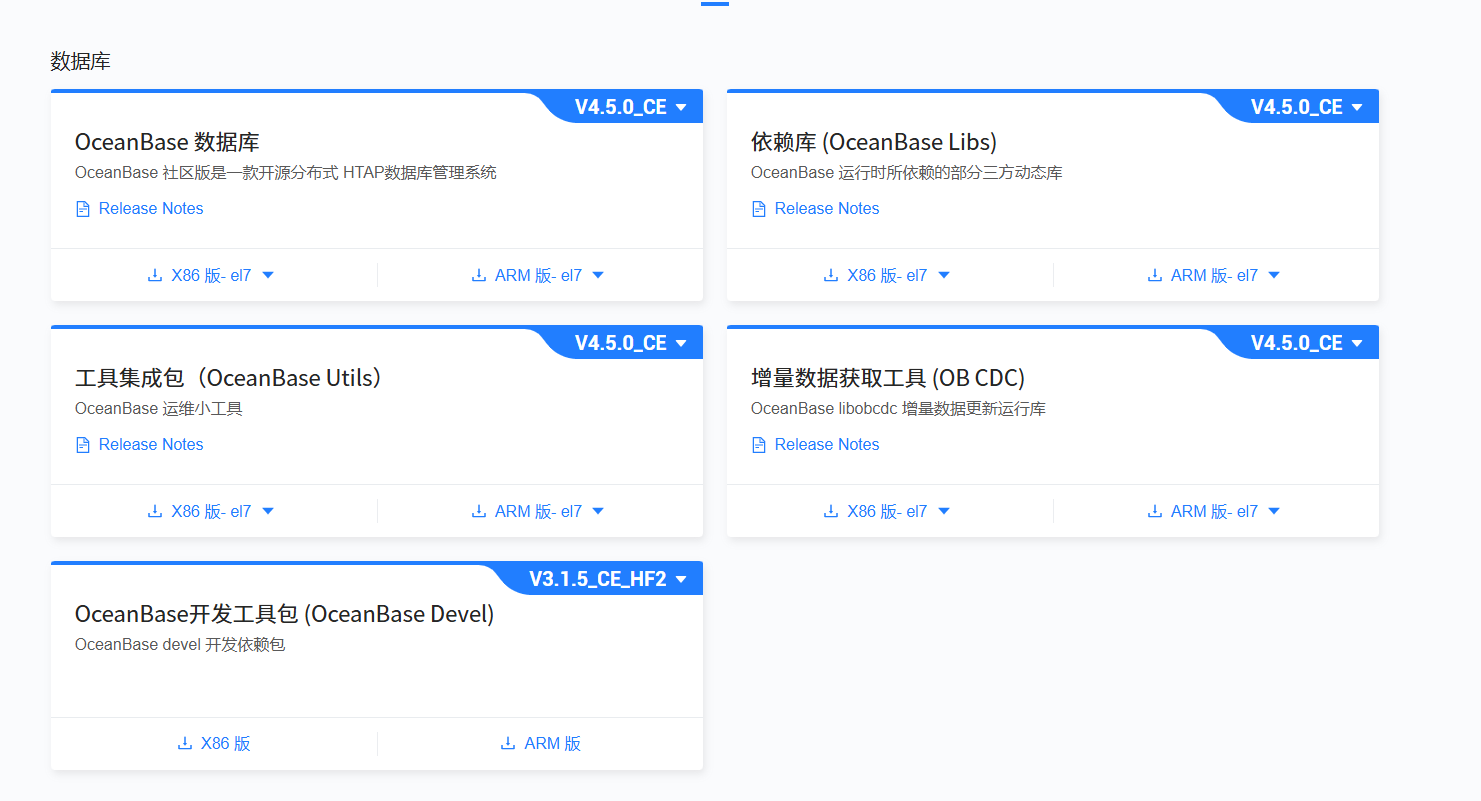Click the document icon beside Release Notes on OB CDC card
This screenshot has height=801, width=1481.
[x=758, y=444]
